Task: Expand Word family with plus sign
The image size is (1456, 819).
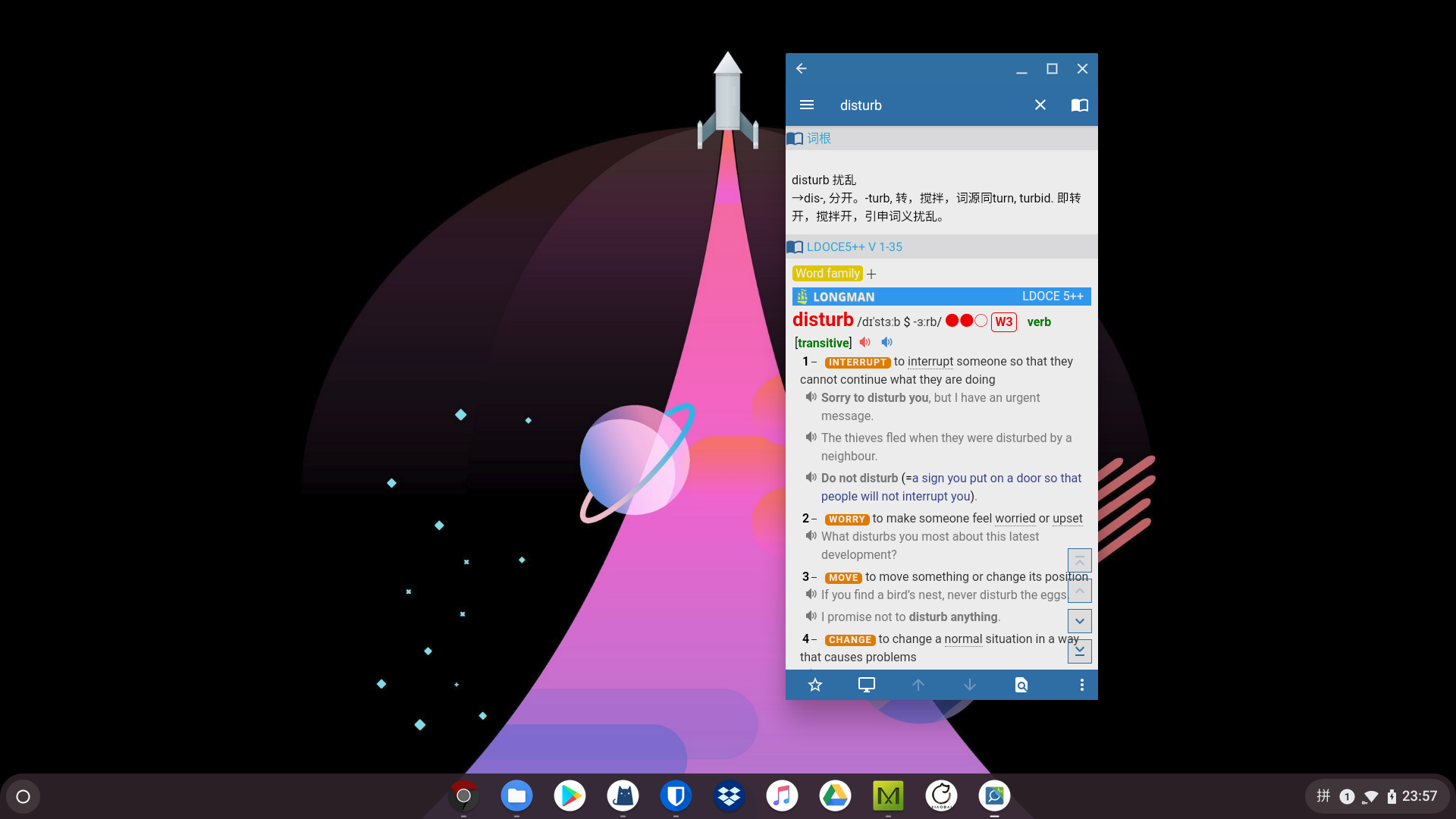Action: (x=871, y=274)
